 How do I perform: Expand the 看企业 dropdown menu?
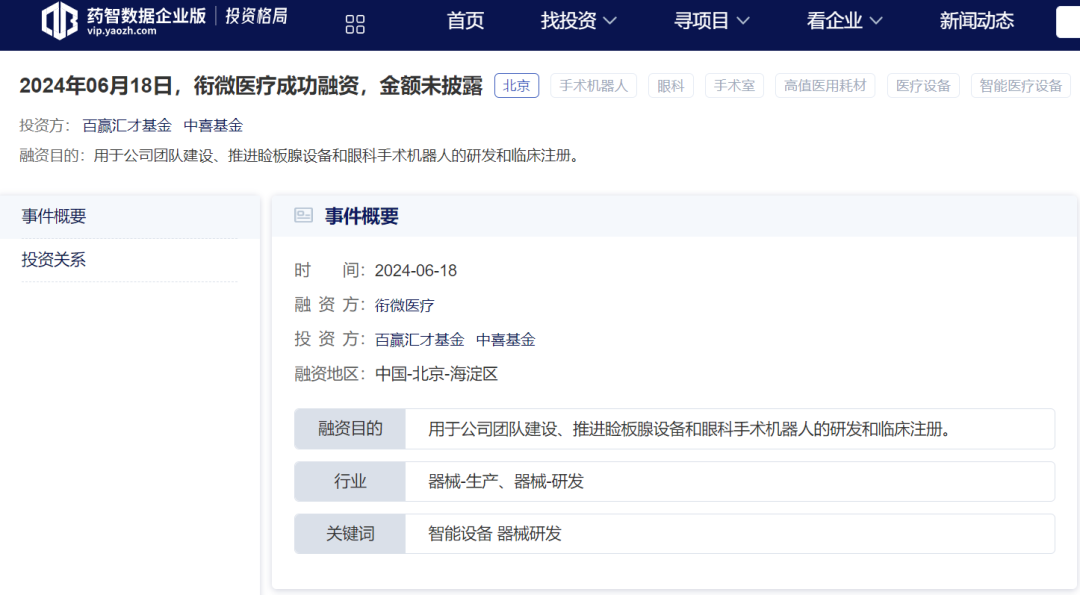click(844, 21)
